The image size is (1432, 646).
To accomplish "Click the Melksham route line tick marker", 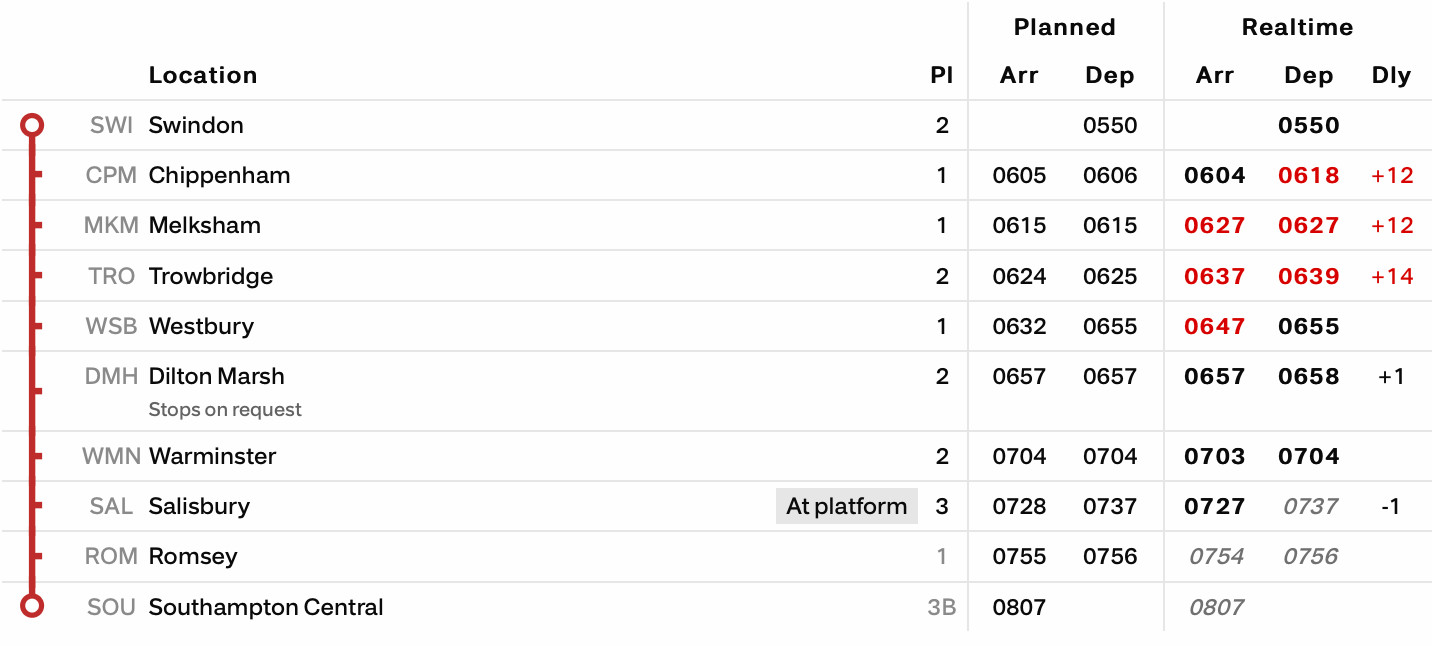I will point(37,225).
